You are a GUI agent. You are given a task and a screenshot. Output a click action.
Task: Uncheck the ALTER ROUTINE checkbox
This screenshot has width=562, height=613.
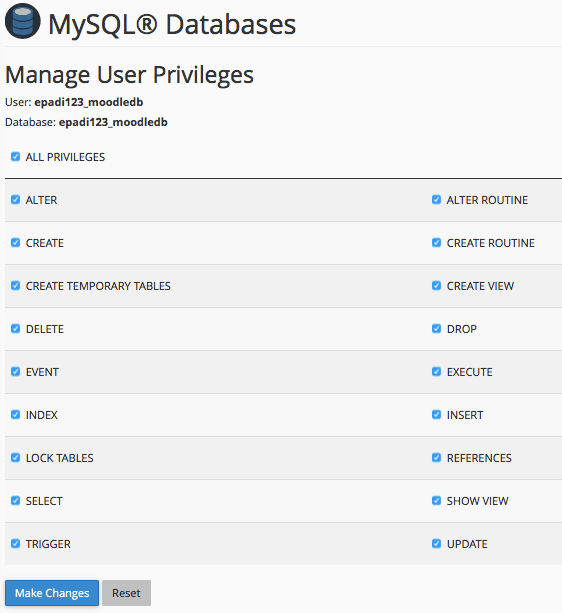click(437, 200)
